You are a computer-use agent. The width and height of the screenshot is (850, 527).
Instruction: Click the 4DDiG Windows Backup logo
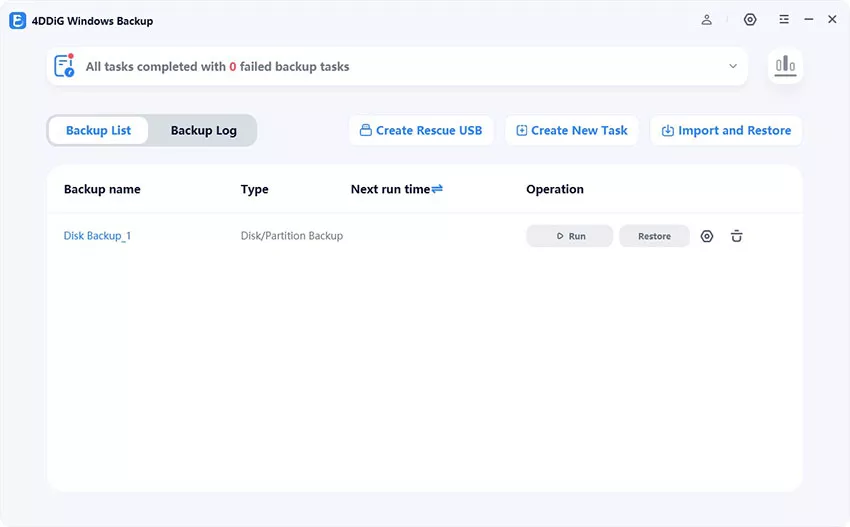pos(17,20)
